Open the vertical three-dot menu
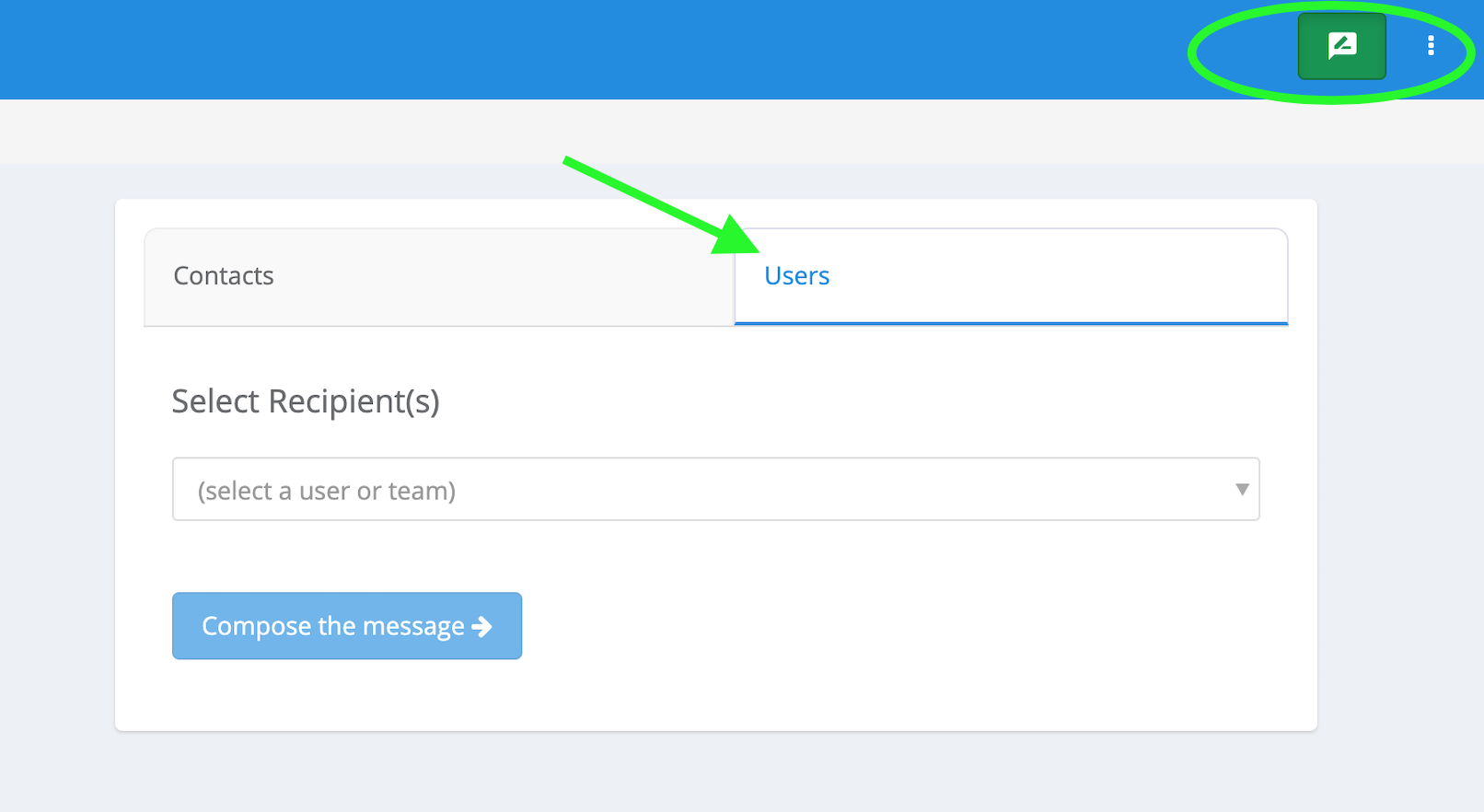 click(x=1430, y=46)
